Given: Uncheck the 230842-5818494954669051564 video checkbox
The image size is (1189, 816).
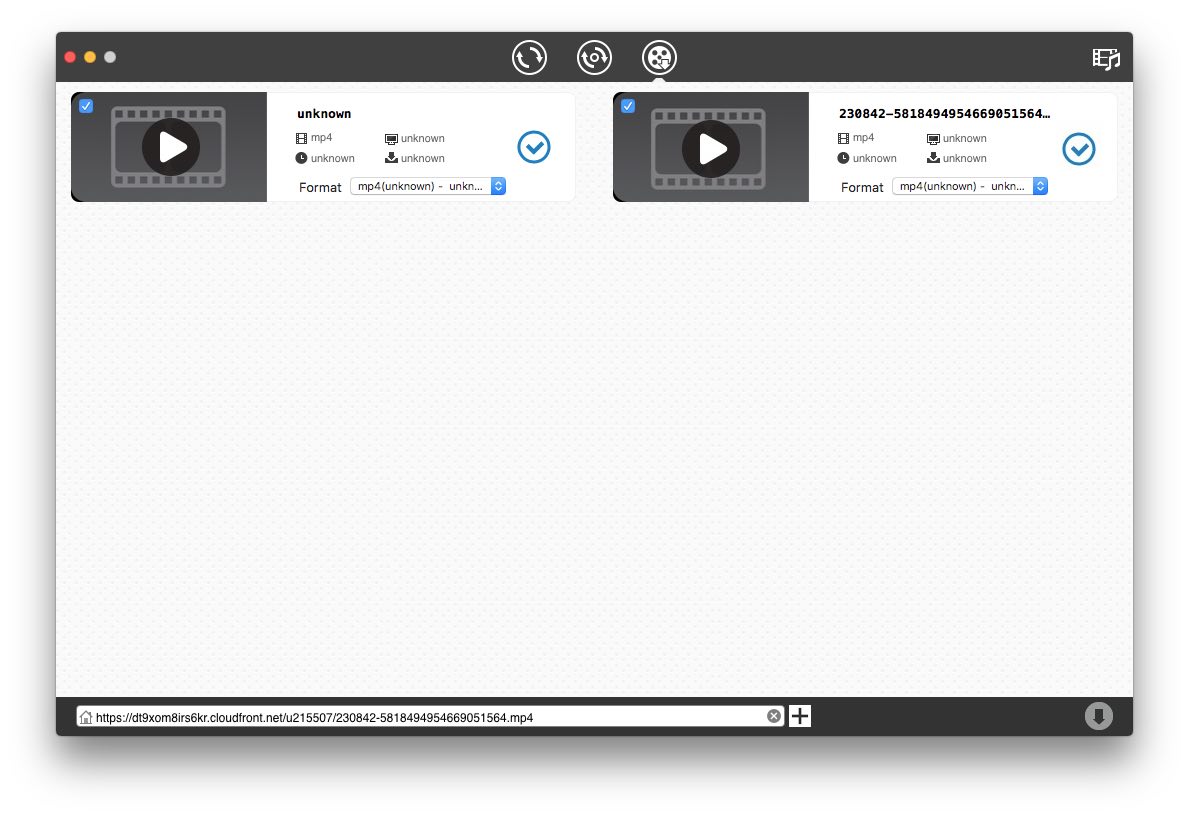Looking at the screenshot, I should click(628, 106).
